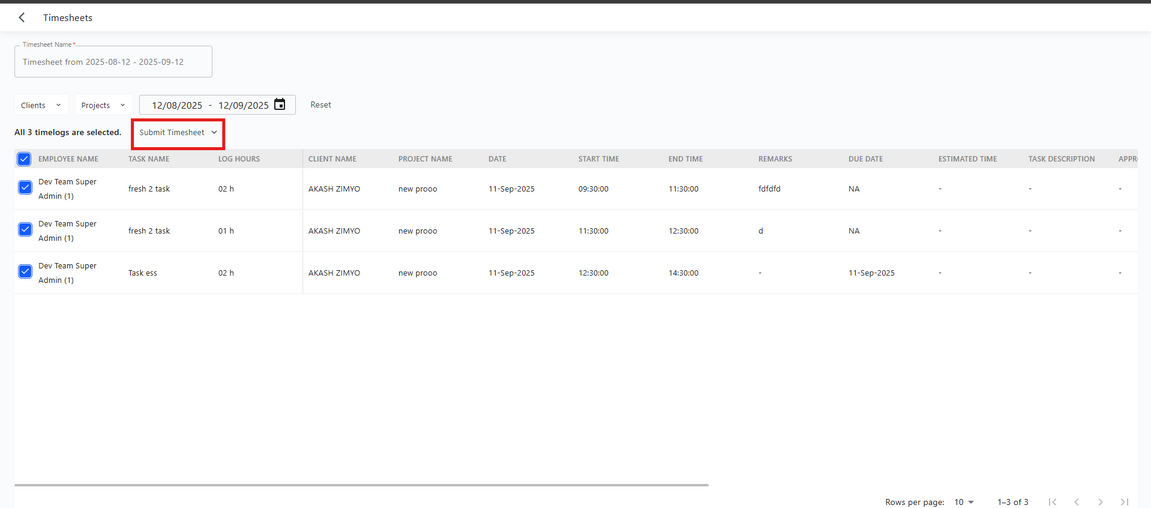Go to the first page of results
Viewport: 1151px width, 508px height.
pyautogui.click(x=1052, y=502)
